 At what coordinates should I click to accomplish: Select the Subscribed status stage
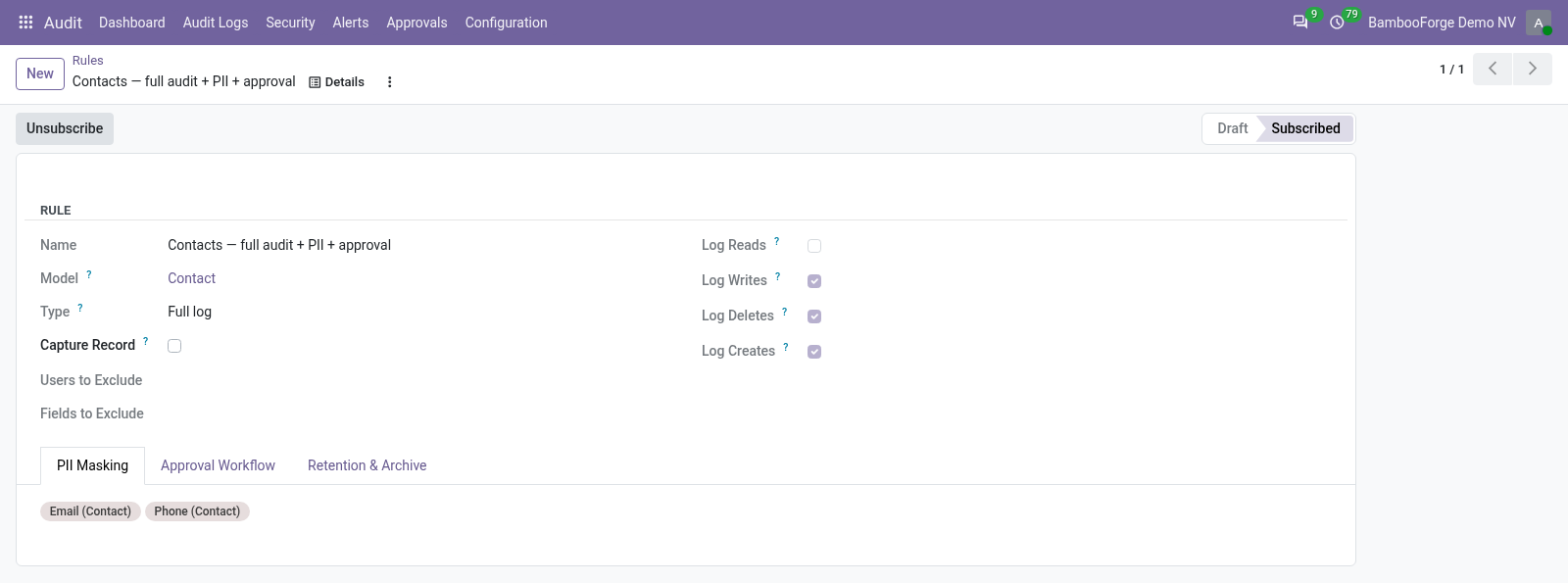[1305, 128]
